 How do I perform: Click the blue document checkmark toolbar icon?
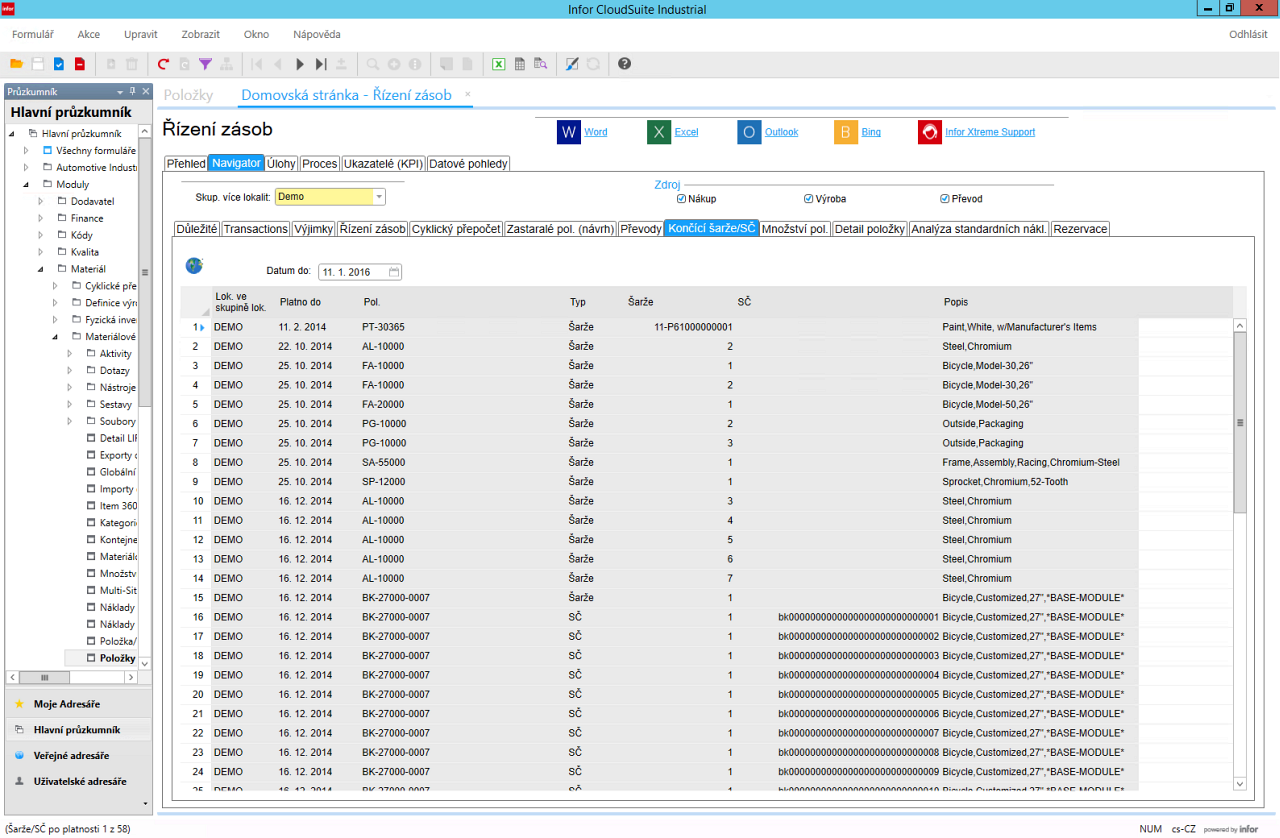(59, 64)
